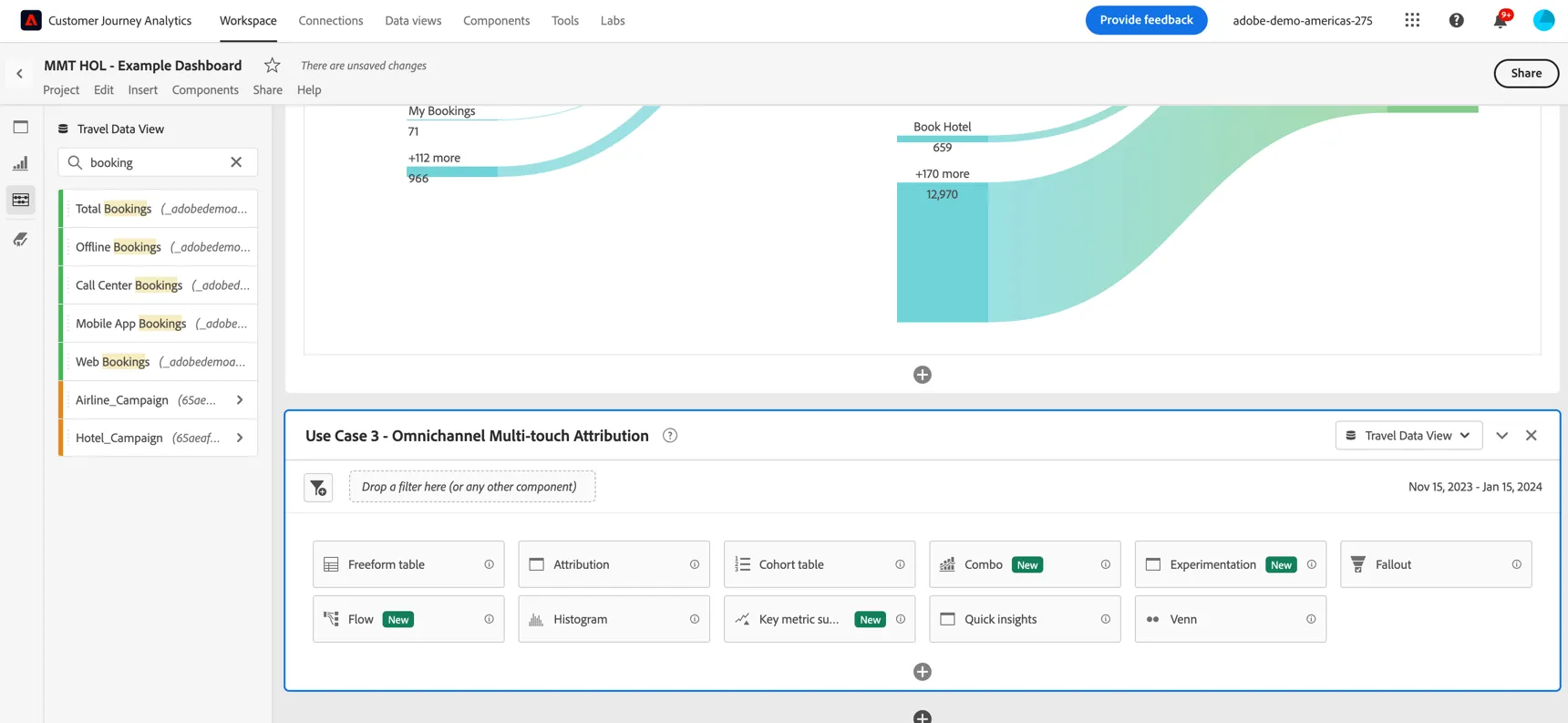The image size is (1568, 723).
Task: Choose the Venn visualization
Action: pyautogui.click(x=1230, y=619)
